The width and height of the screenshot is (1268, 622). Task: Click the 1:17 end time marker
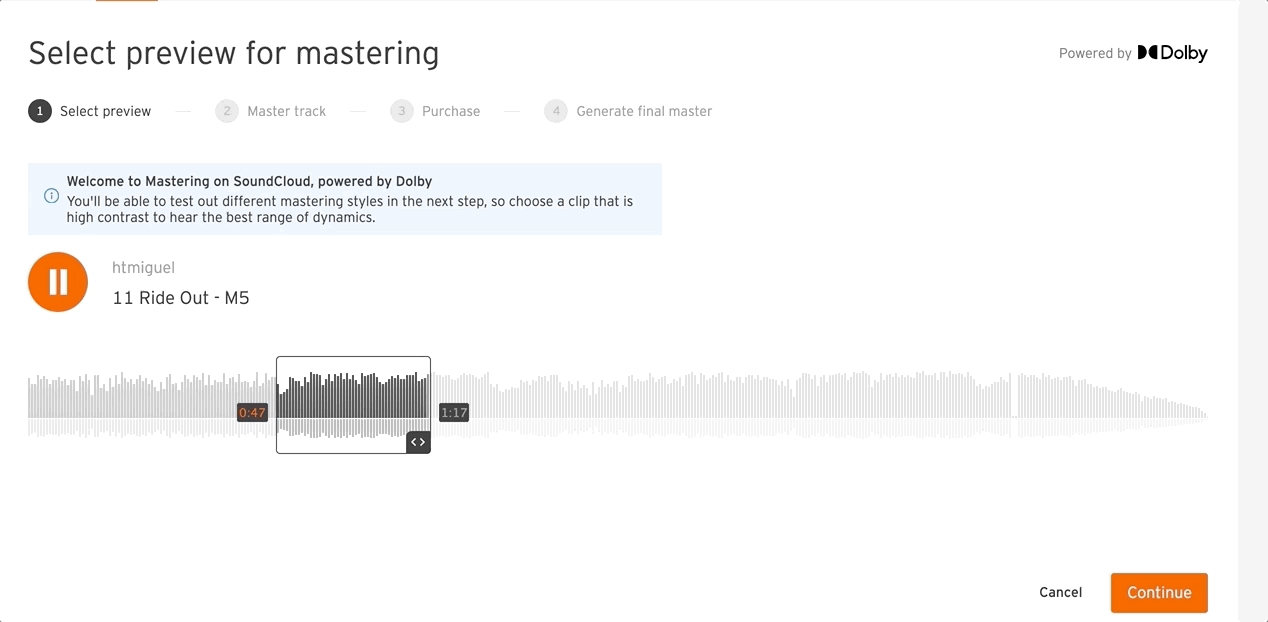coord(454,413)
